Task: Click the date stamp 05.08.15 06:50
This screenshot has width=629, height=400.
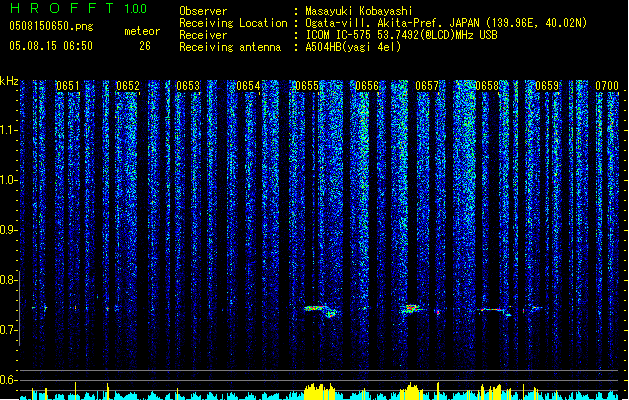Action: (x=51, y=46)
